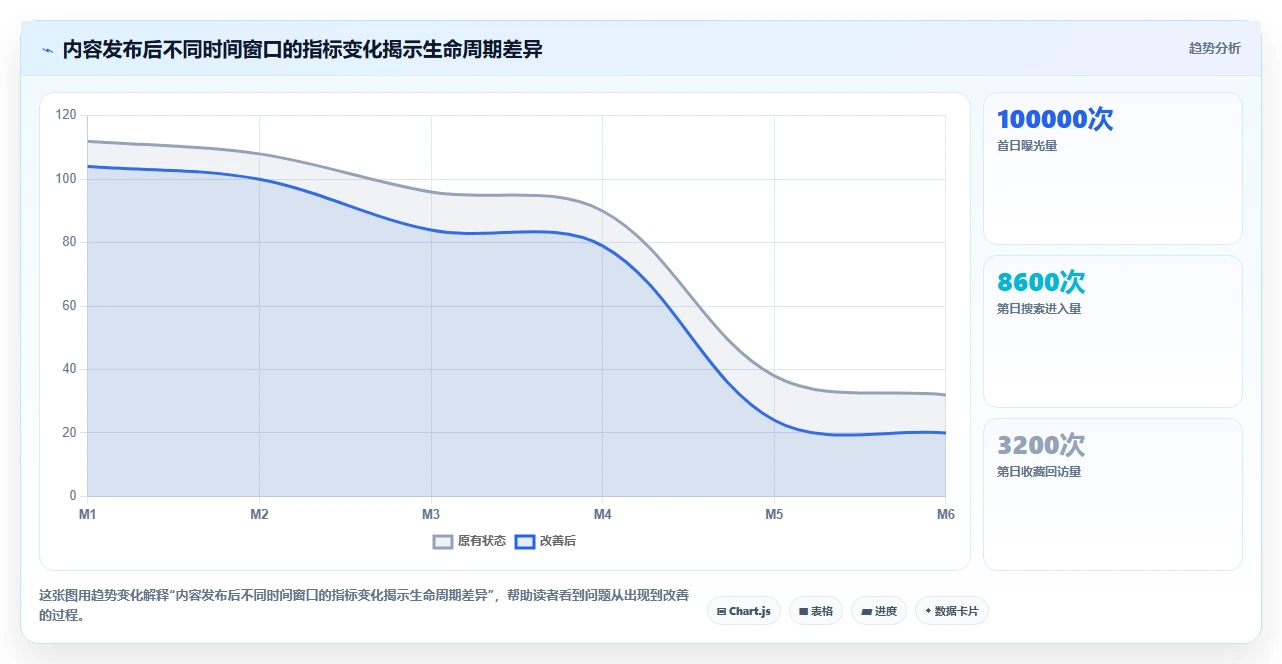Click the Chart.js chip icon

point(721,611)
